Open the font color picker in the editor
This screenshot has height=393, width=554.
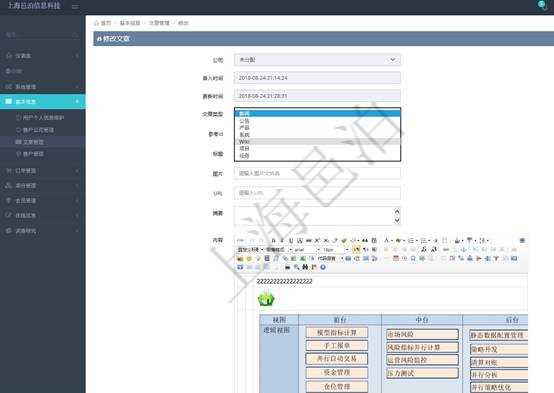click(x=388, y=241)
